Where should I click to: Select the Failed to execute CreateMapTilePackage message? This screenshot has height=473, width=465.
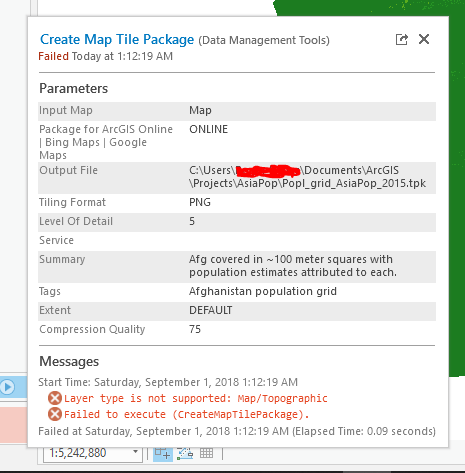187,414
